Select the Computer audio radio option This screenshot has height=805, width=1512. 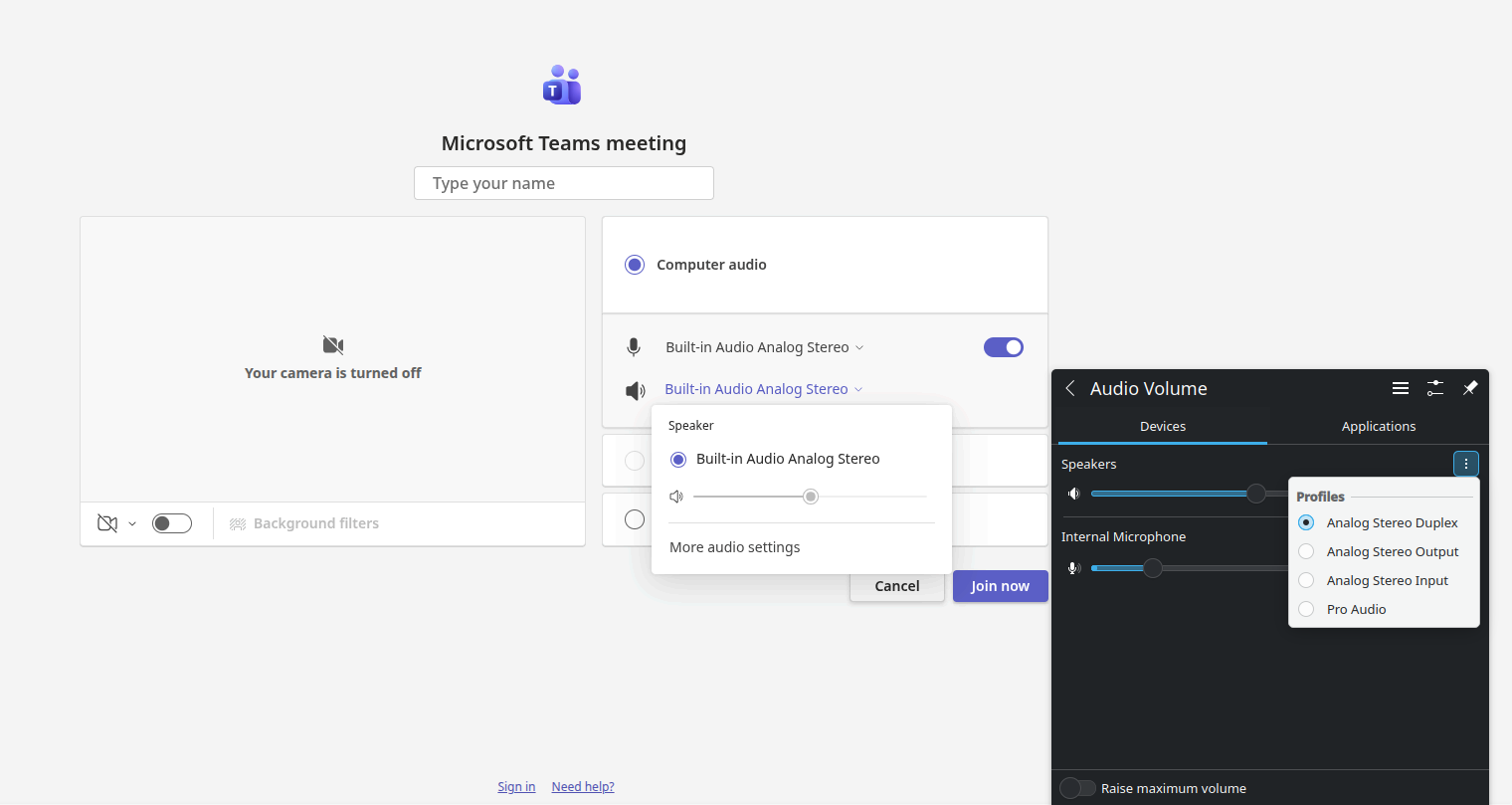[x=635, y=265]
